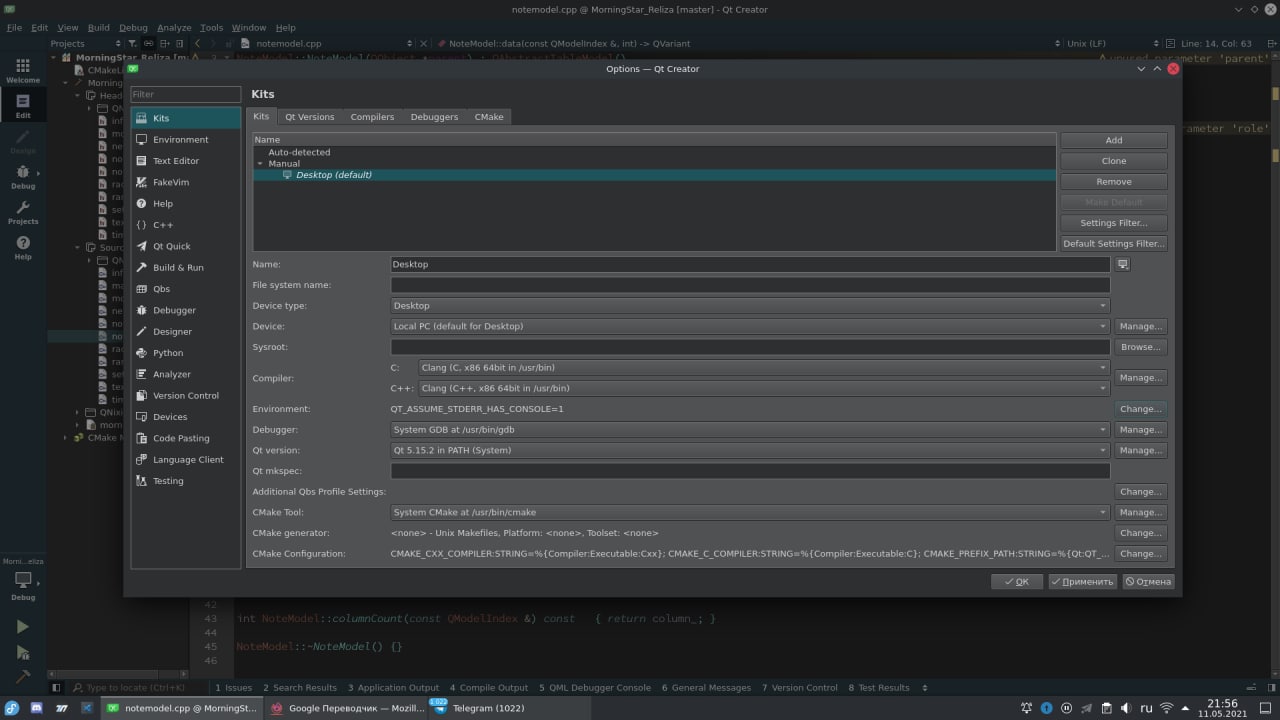Select Testing options category
1280x720 pixels.
coord(186,481)
